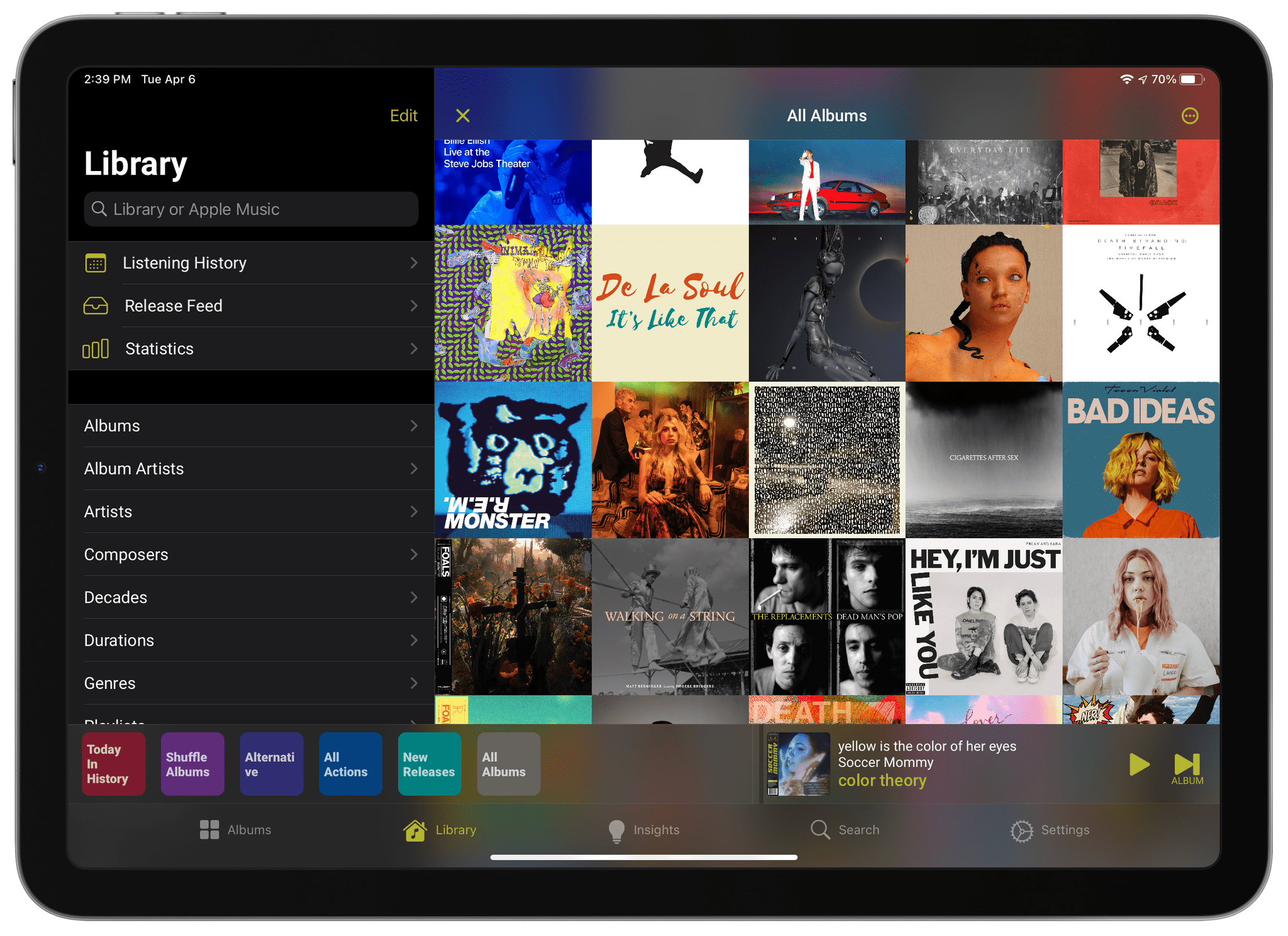Click the close X button in All Albums

tap(462, 116)
